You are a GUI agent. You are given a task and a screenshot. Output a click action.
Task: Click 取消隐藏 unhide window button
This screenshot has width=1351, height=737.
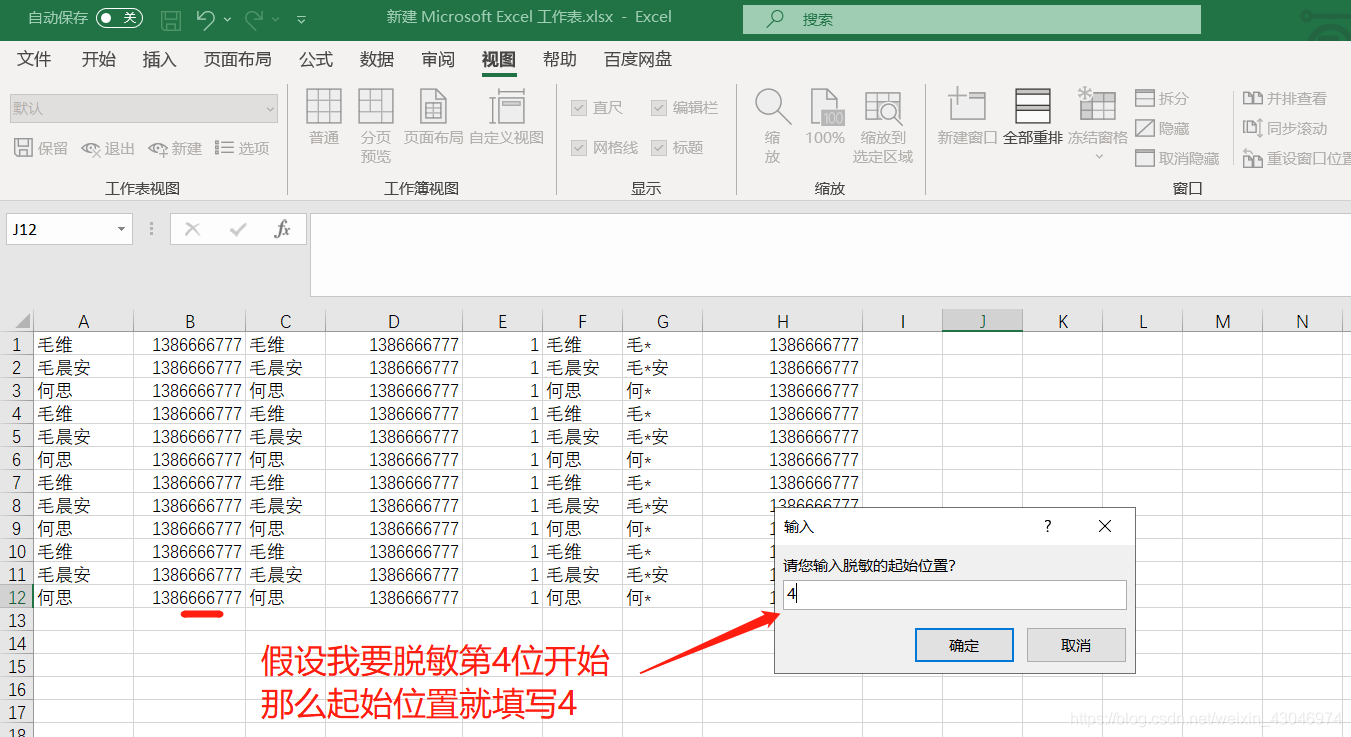pos(1178,158)
